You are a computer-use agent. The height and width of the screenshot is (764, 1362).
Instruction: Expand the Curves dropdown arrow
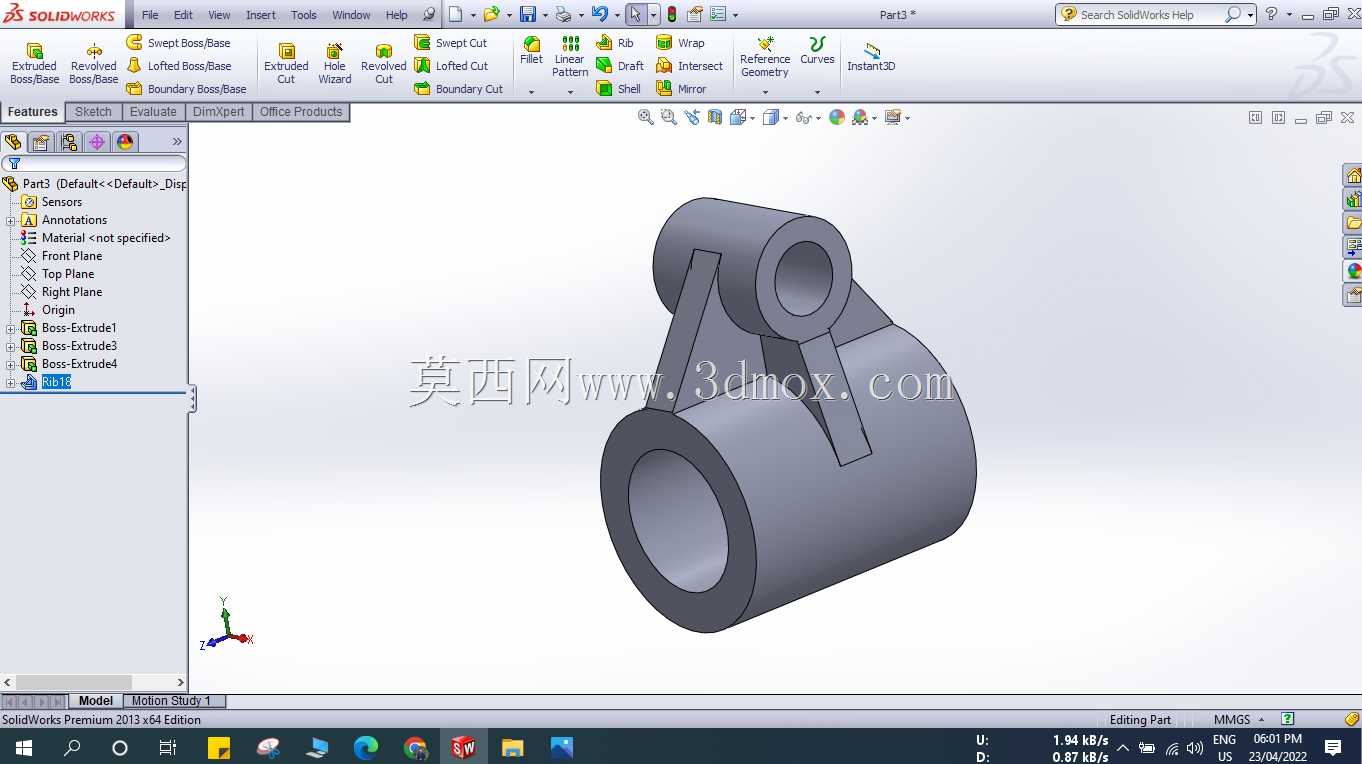coord(817,92)
